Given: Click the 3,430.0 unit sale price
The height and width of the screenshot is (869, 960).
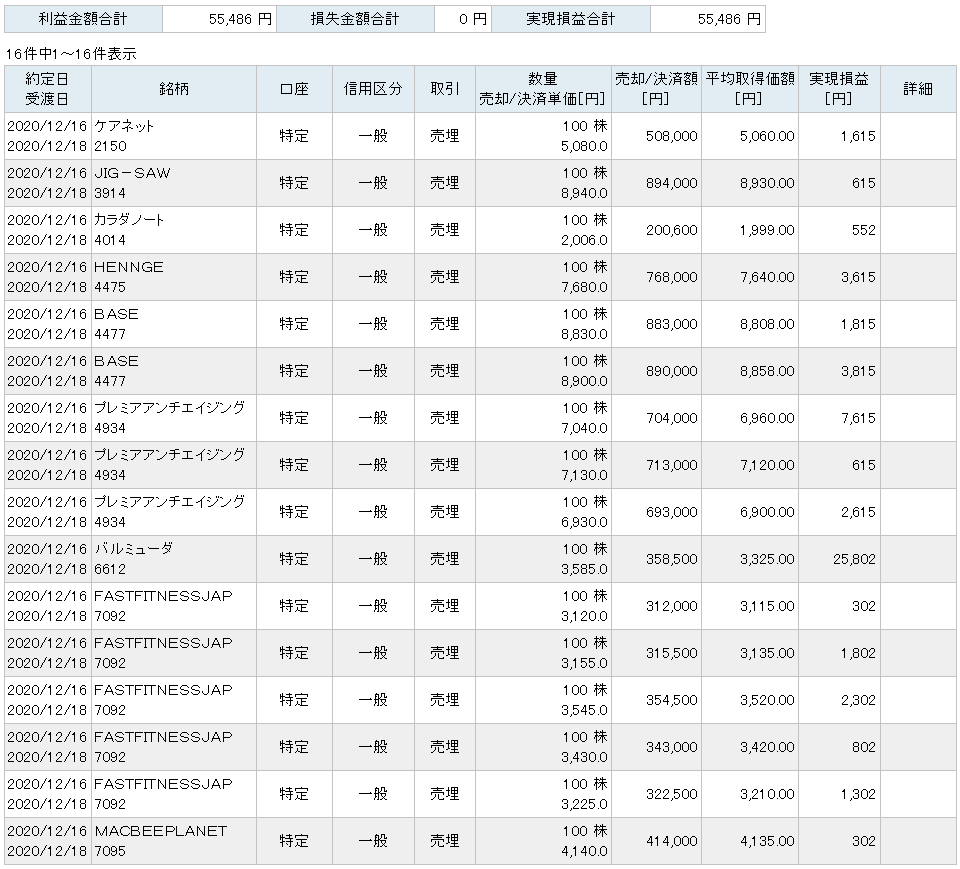Looking at the screenshot, I should point(584,757).
